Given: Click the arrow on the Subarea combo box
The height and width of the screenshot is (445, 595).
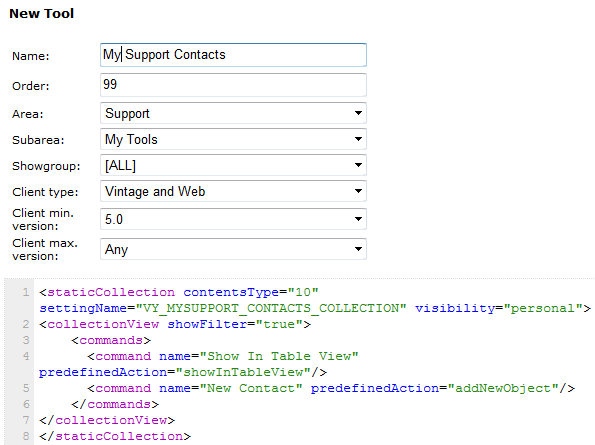Looking at the screenshot, I should [x=358, y=139].
